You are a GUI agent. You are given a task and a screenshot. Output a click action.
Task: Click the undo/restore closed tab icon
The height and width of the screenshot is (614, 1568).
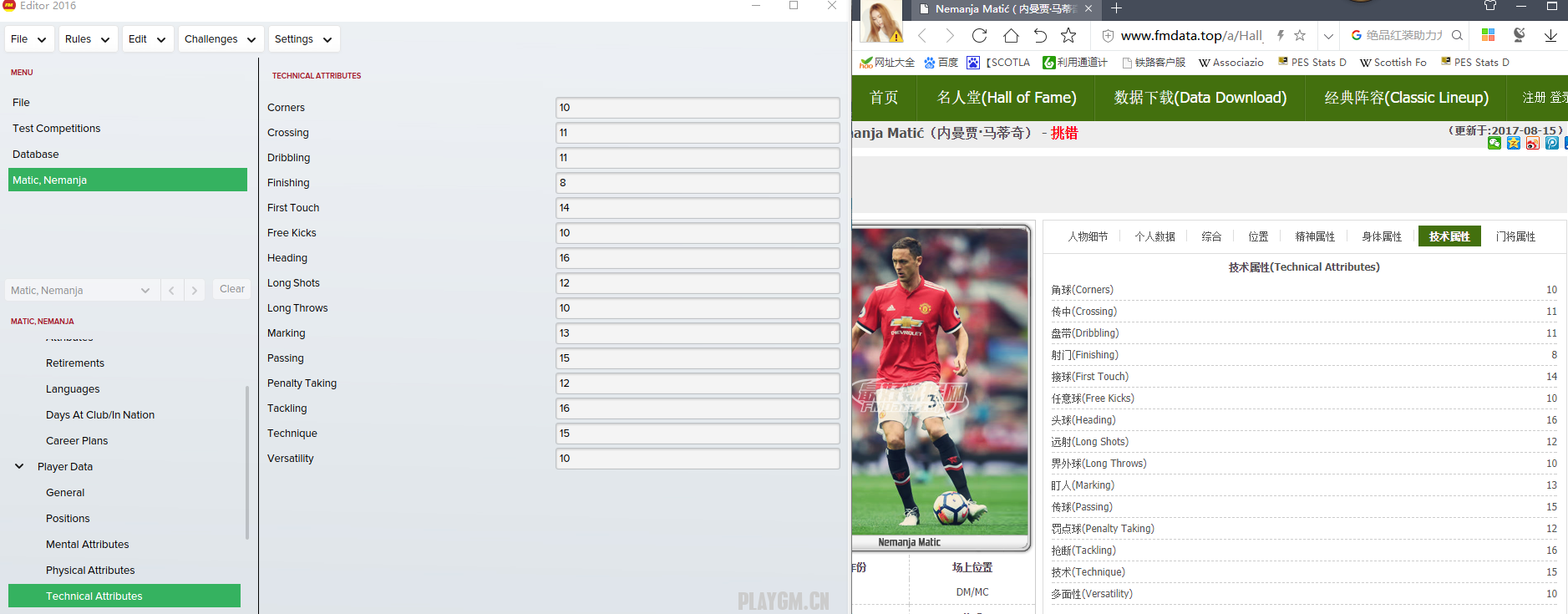click(1040, 35)
